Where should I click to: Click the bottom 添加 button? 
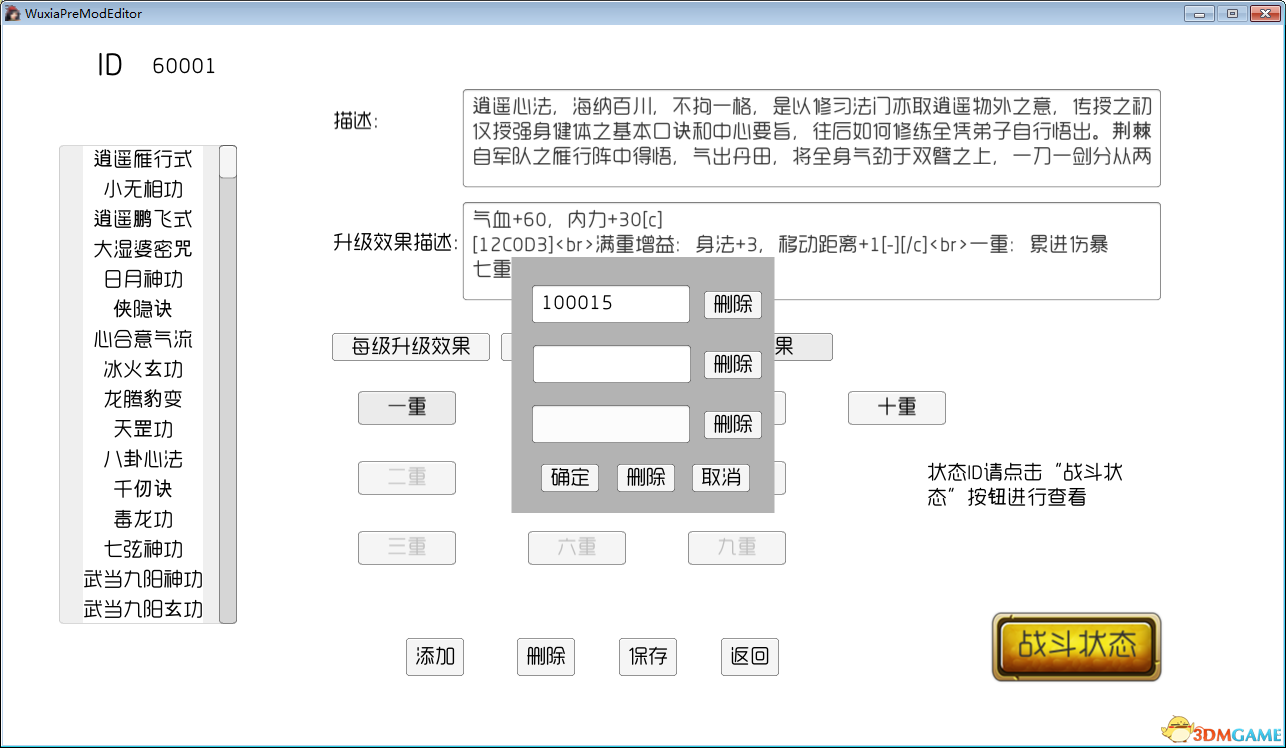[x=435, y=656]
